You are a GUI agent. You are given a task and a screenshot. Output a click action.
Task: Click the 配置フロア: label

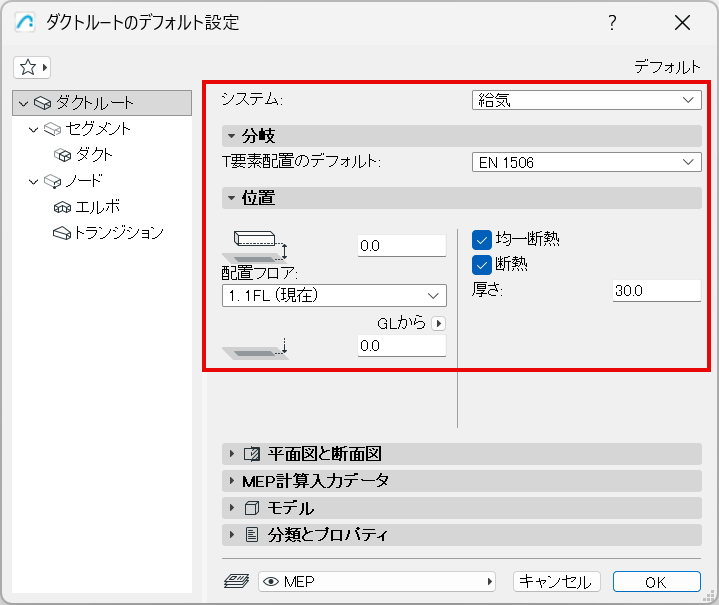[x=260, y=273]
